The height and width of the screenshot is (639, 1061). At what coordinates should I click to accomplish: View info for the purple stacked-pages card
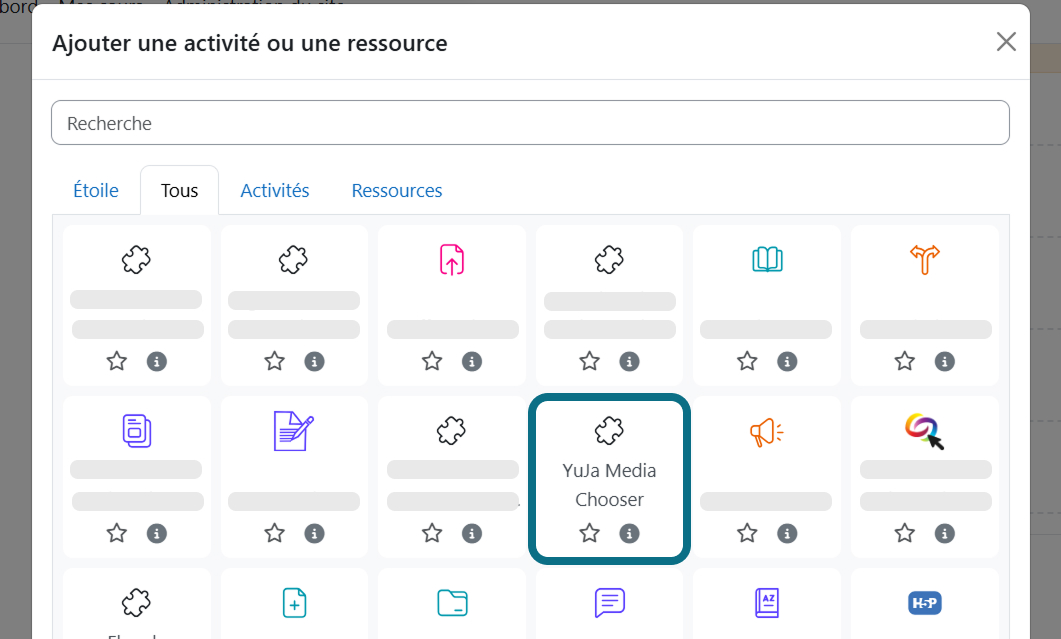(156, 533)
